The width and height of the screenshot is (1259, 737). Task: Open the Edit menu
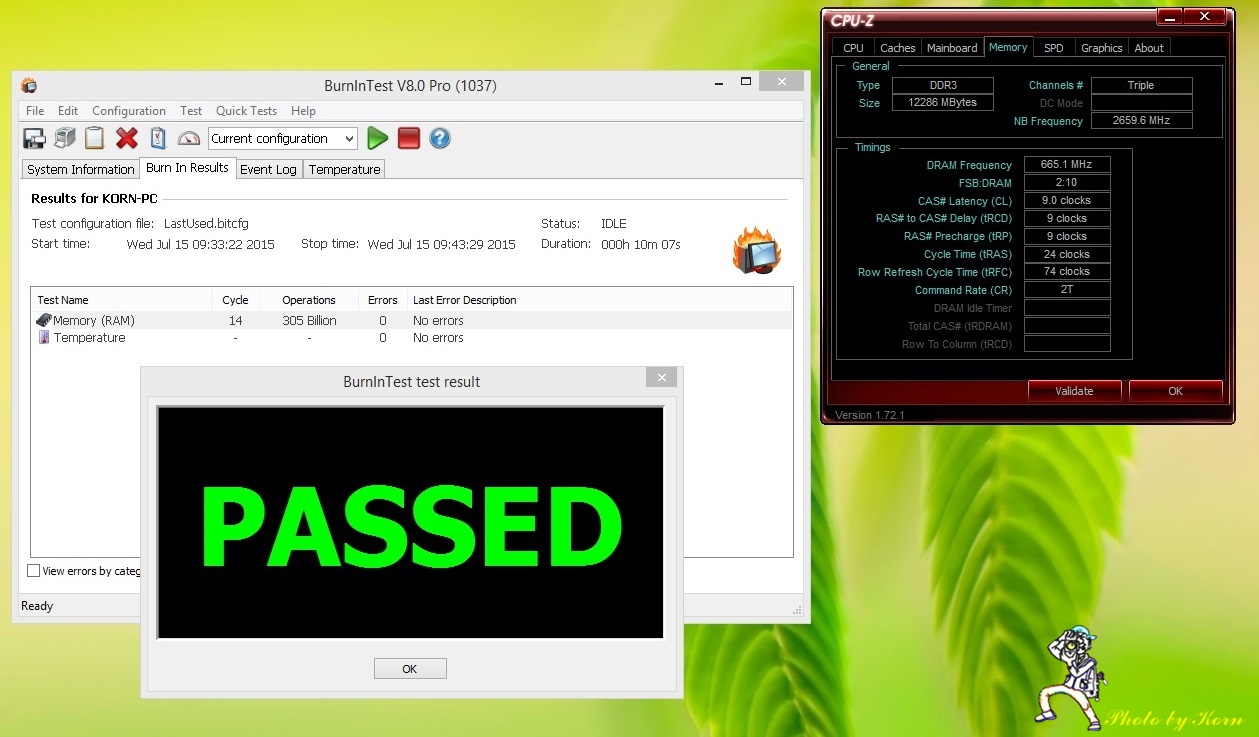pyautogui.click(x=68, y=111)
